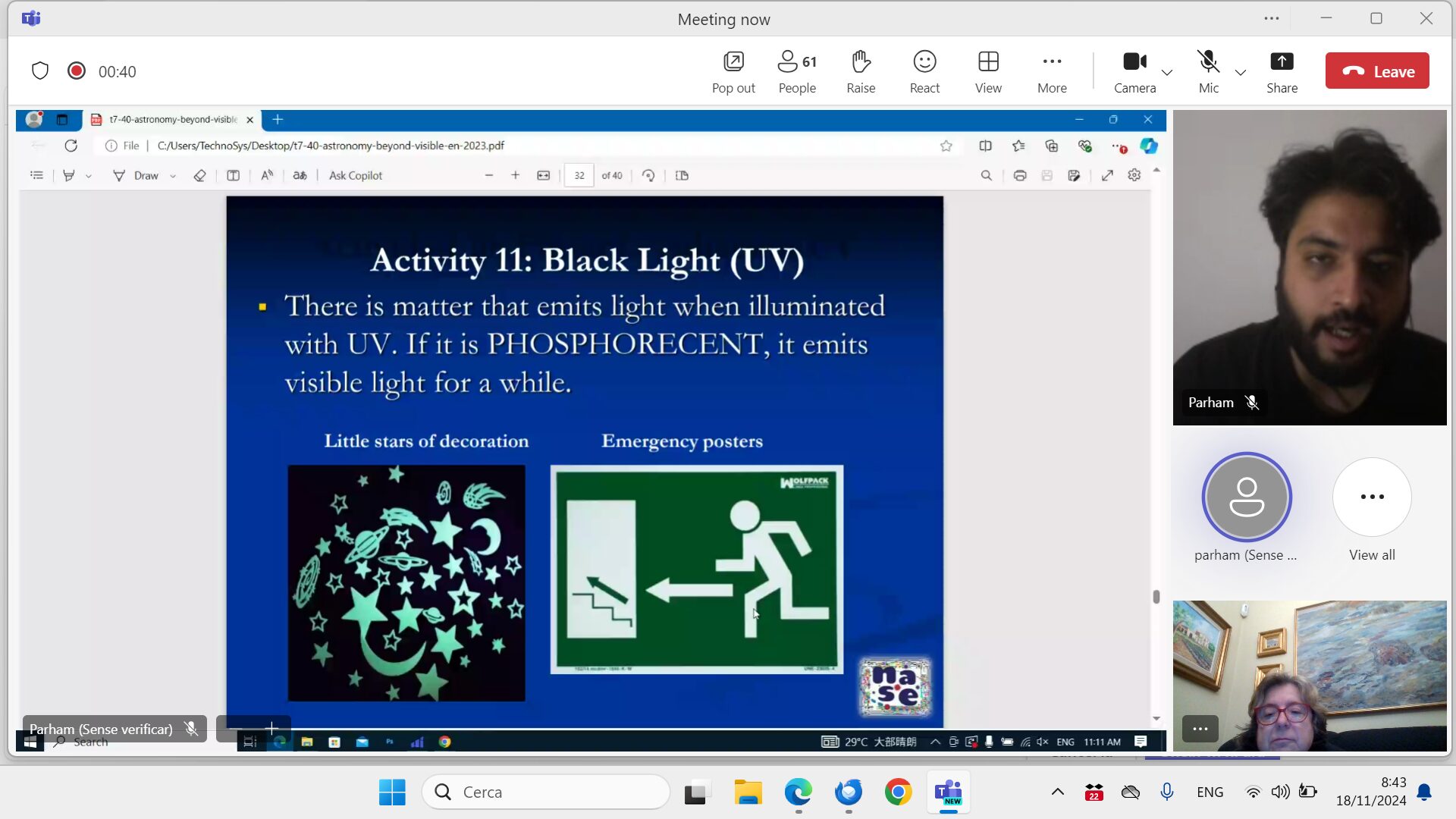1456x819 pixels.
Task: Open the PDF table of contents
Action: pyautogui.click(x=36, y=175)
